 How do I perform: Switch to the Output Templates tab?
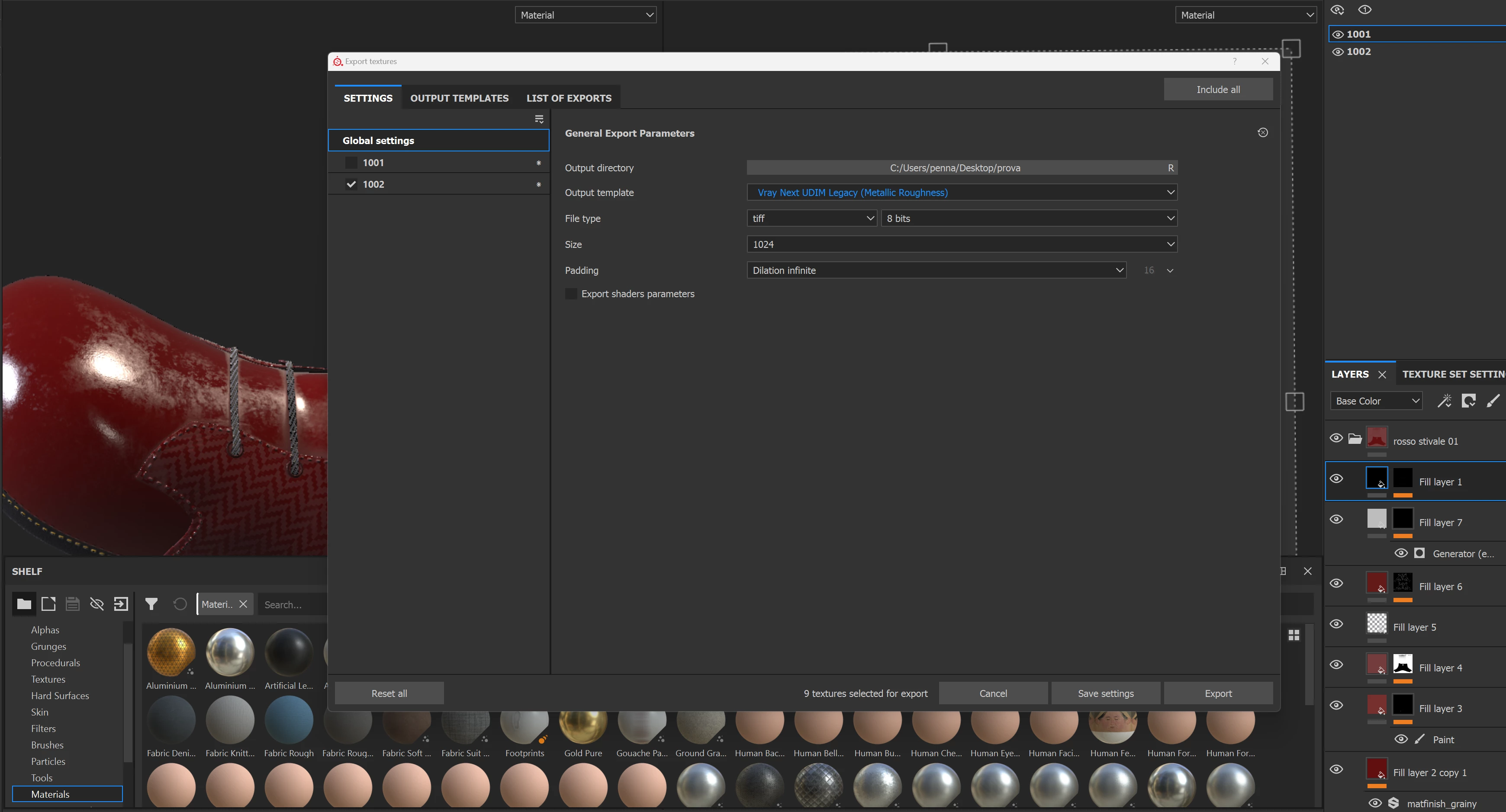459,98
